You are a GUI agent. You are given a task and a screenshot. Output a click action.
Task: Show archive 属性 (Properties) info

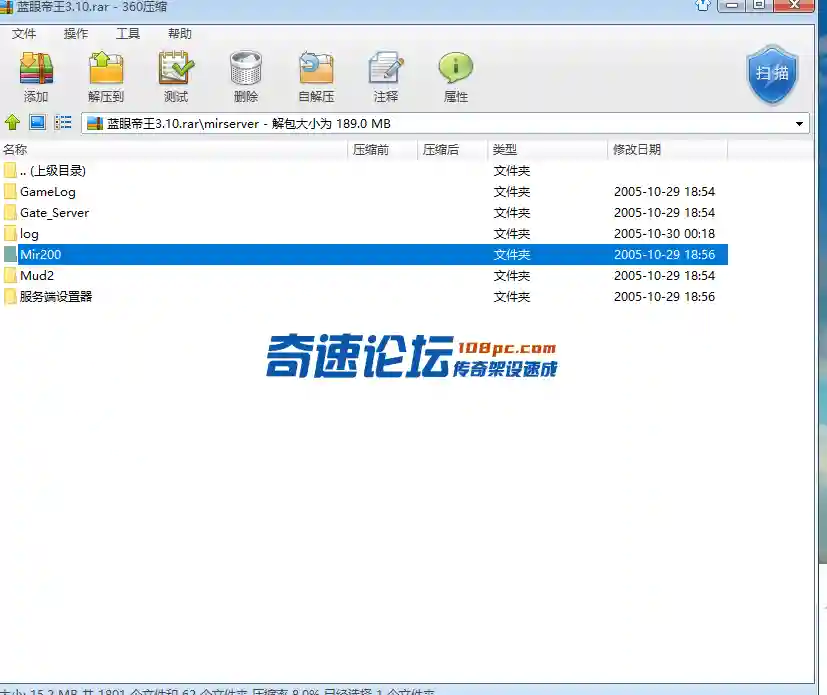tap(456, 68)
